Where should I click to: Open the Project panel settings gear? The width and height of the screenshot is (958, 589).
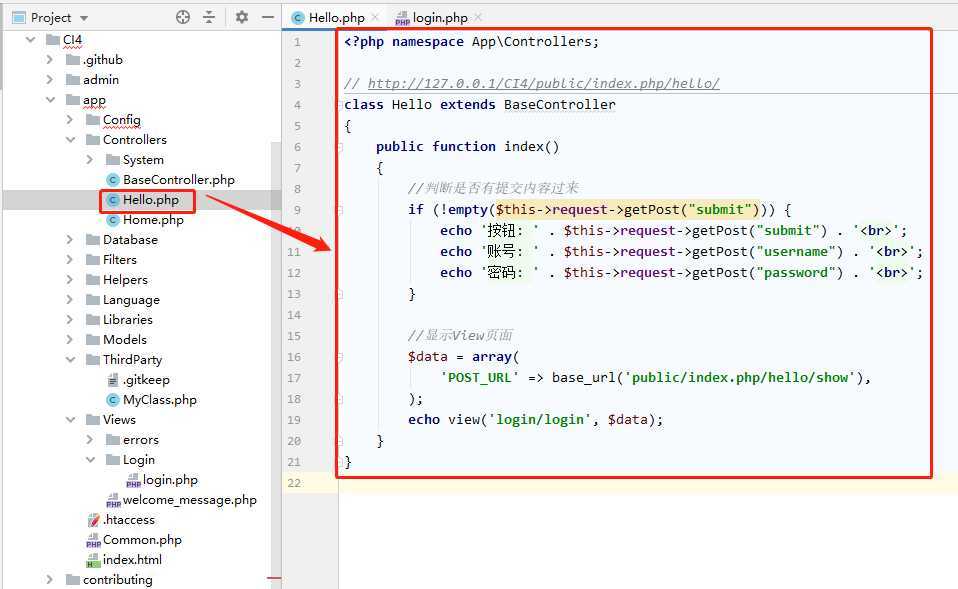[x=241, y=17]
